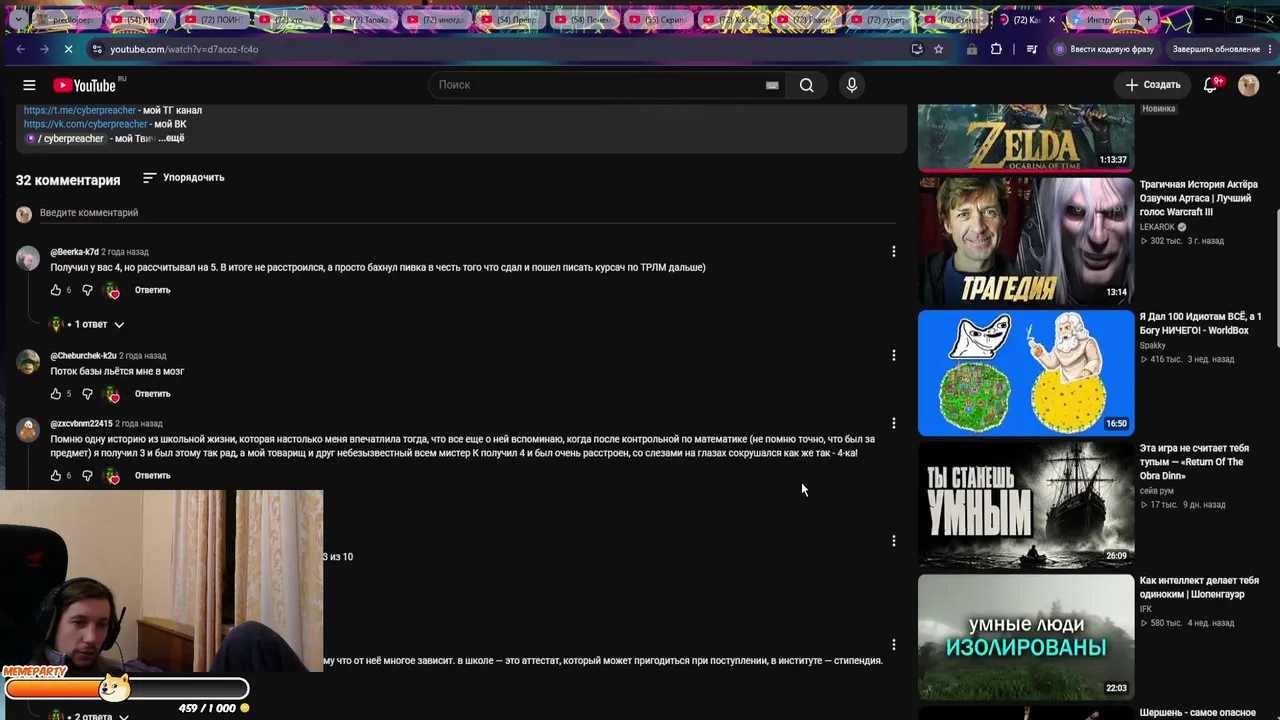Dislike the comment by zxcvbnm22415

coord(87,476)
